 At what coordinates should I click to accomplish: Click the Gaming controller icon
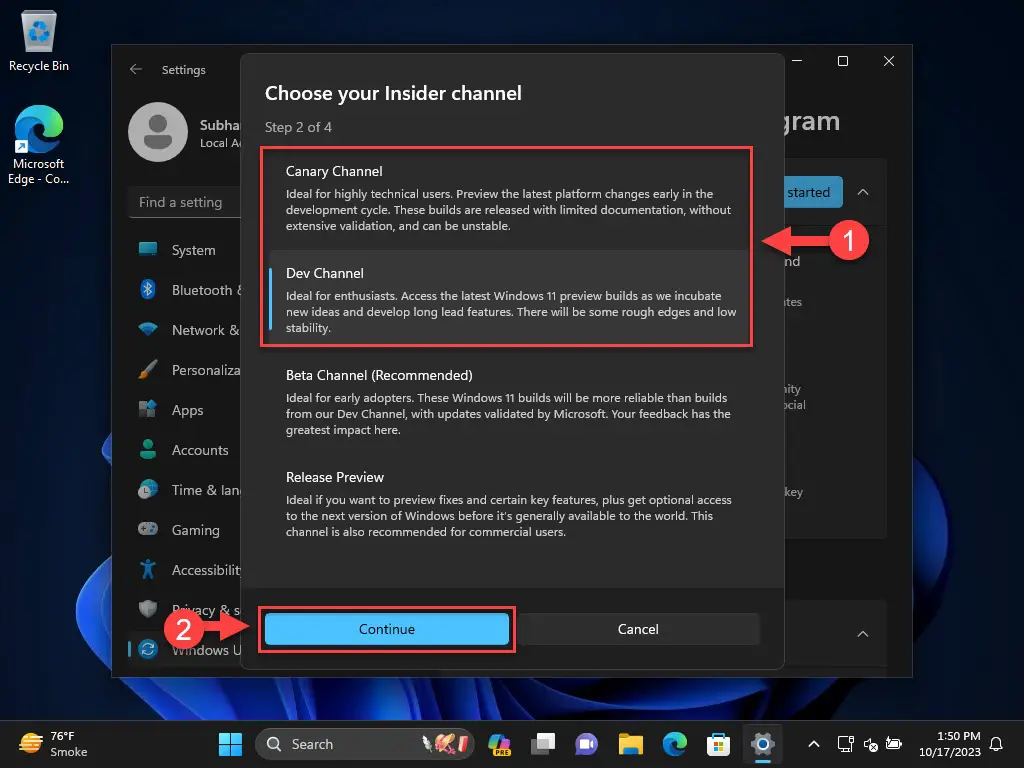148,528
